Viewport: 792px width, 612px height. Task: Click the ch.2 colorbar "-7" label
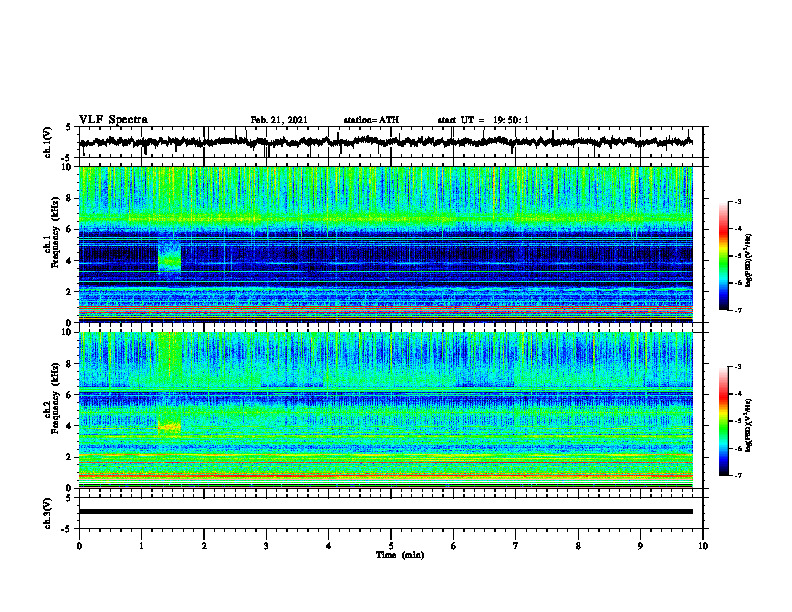[737, 475]
